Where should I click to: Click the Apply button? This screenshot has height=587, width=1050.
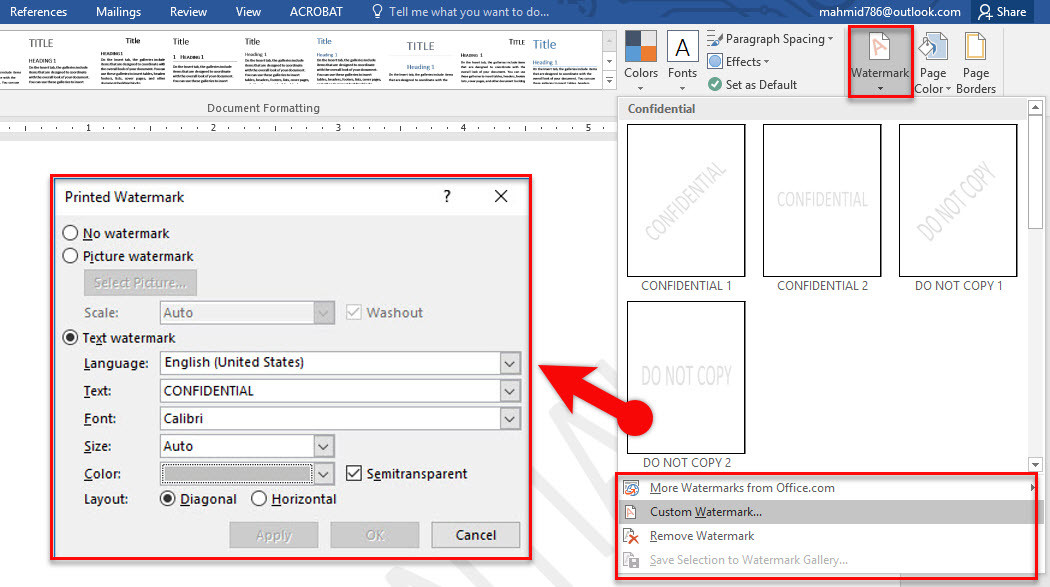pos(273,535)
